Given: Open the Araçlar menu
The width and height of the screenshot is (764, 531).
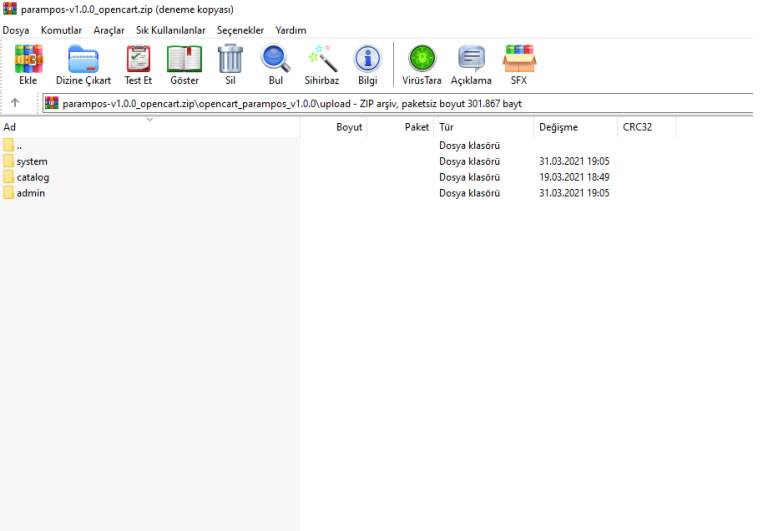Looking at the screenshot, I should 109,30.
